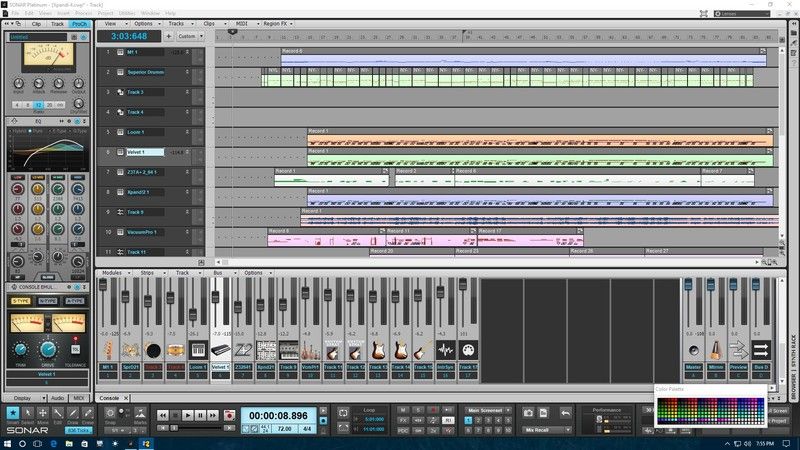Click the Velvet 1 track name field

pyautogui.click(x=145, y=152)
